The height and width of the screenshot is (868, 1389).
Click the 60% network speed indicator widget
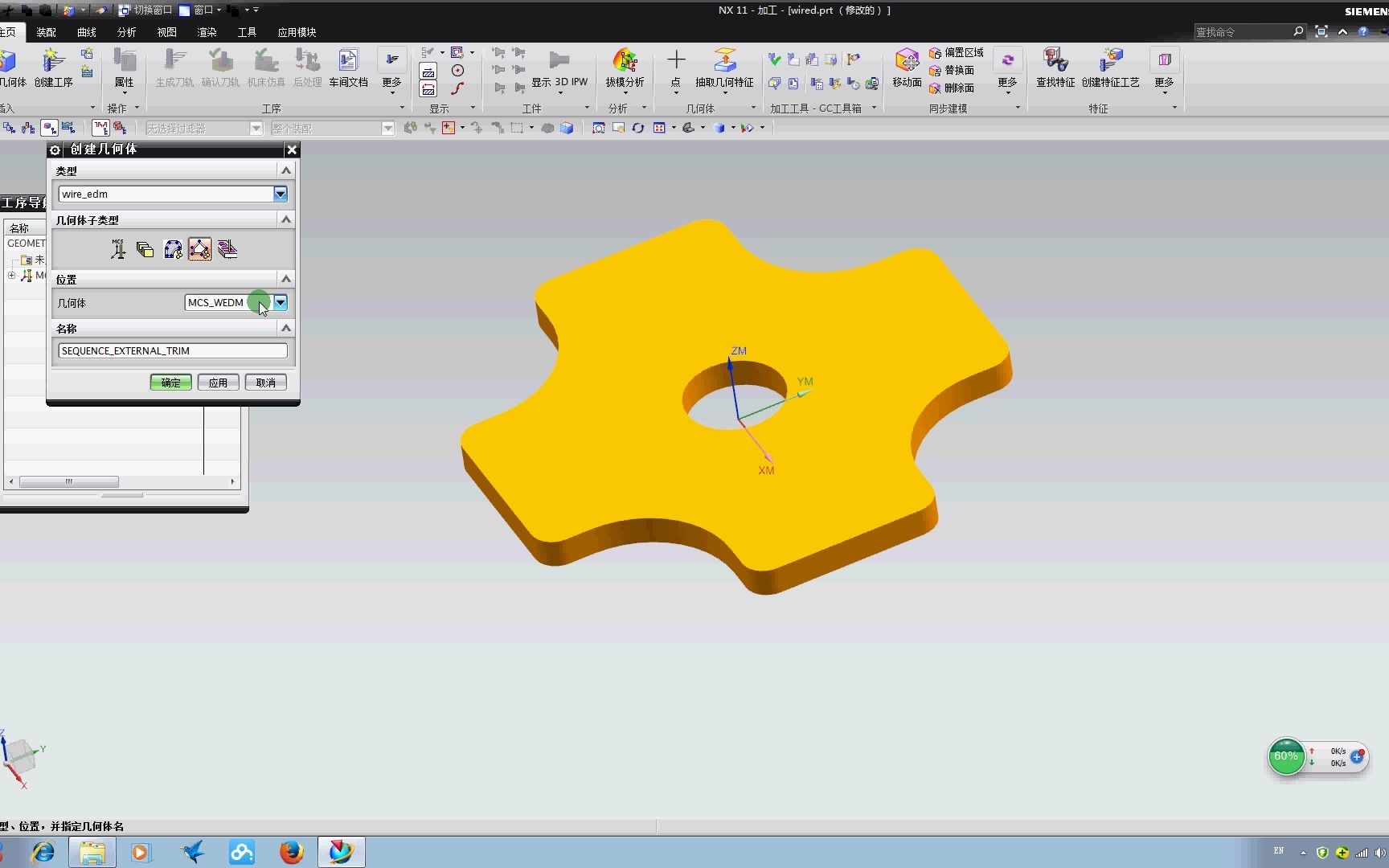pos(1286,756)
